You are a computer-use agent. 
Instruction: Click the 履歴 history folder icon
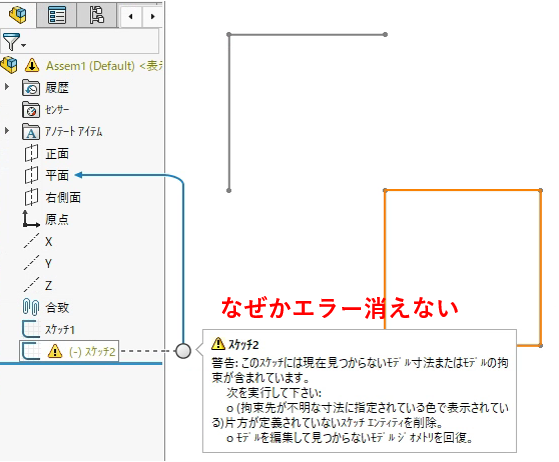click(31, 88)
